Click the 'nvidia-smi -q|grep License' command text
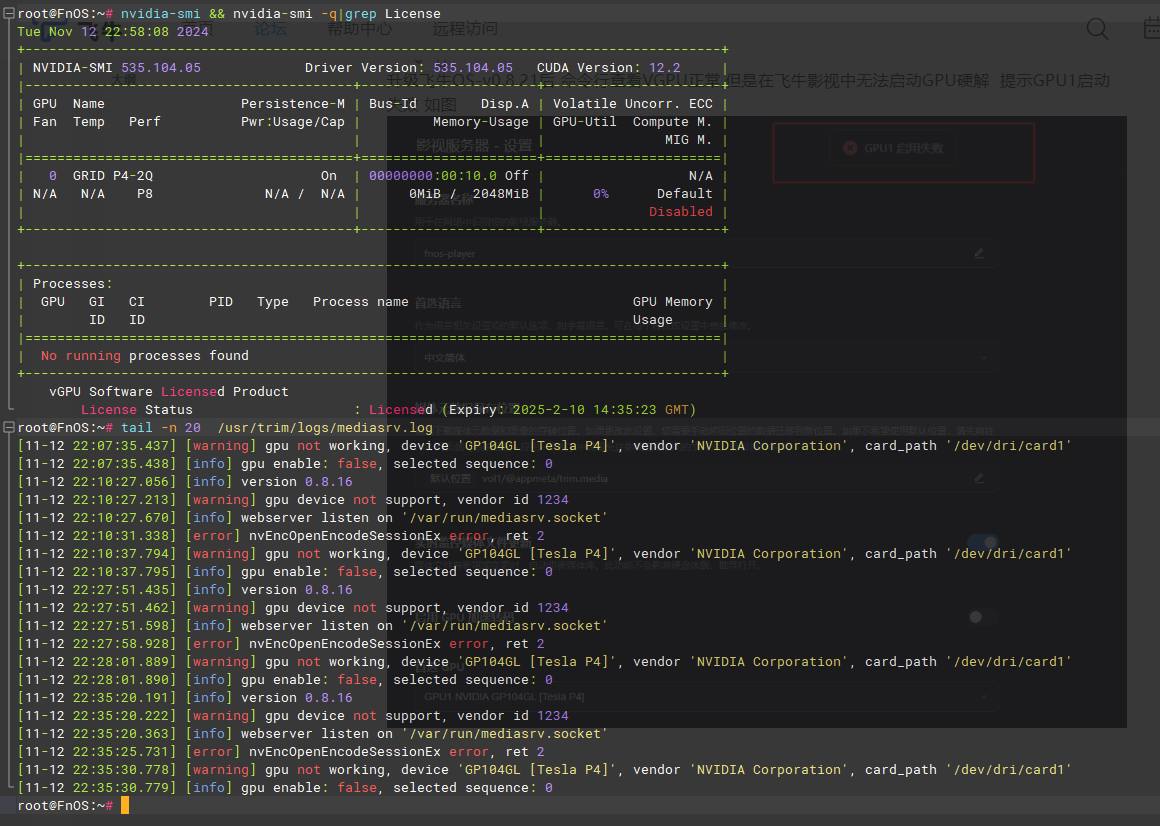This screenshot has height=826, width=1160. (337, 13)
